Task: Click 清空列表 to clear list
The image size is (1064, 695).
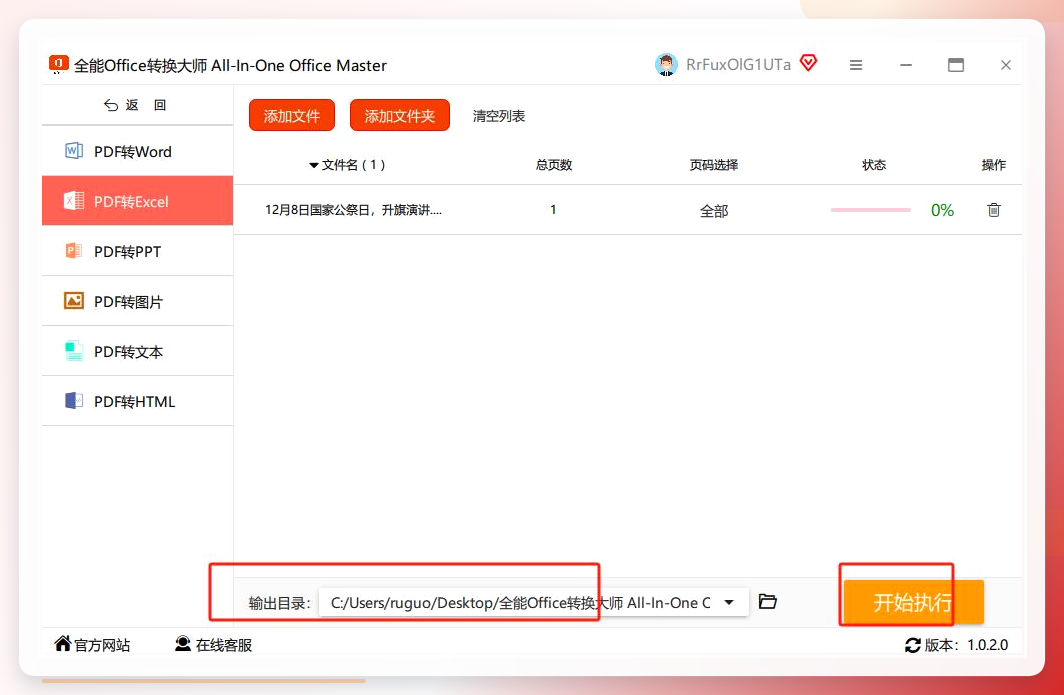Action: 499,116
